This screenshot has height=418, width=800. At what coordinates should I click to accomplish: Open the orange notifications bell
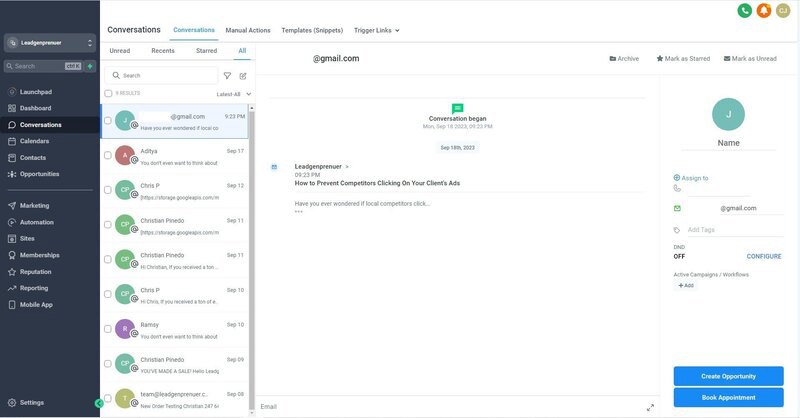(x=764, y=10)
